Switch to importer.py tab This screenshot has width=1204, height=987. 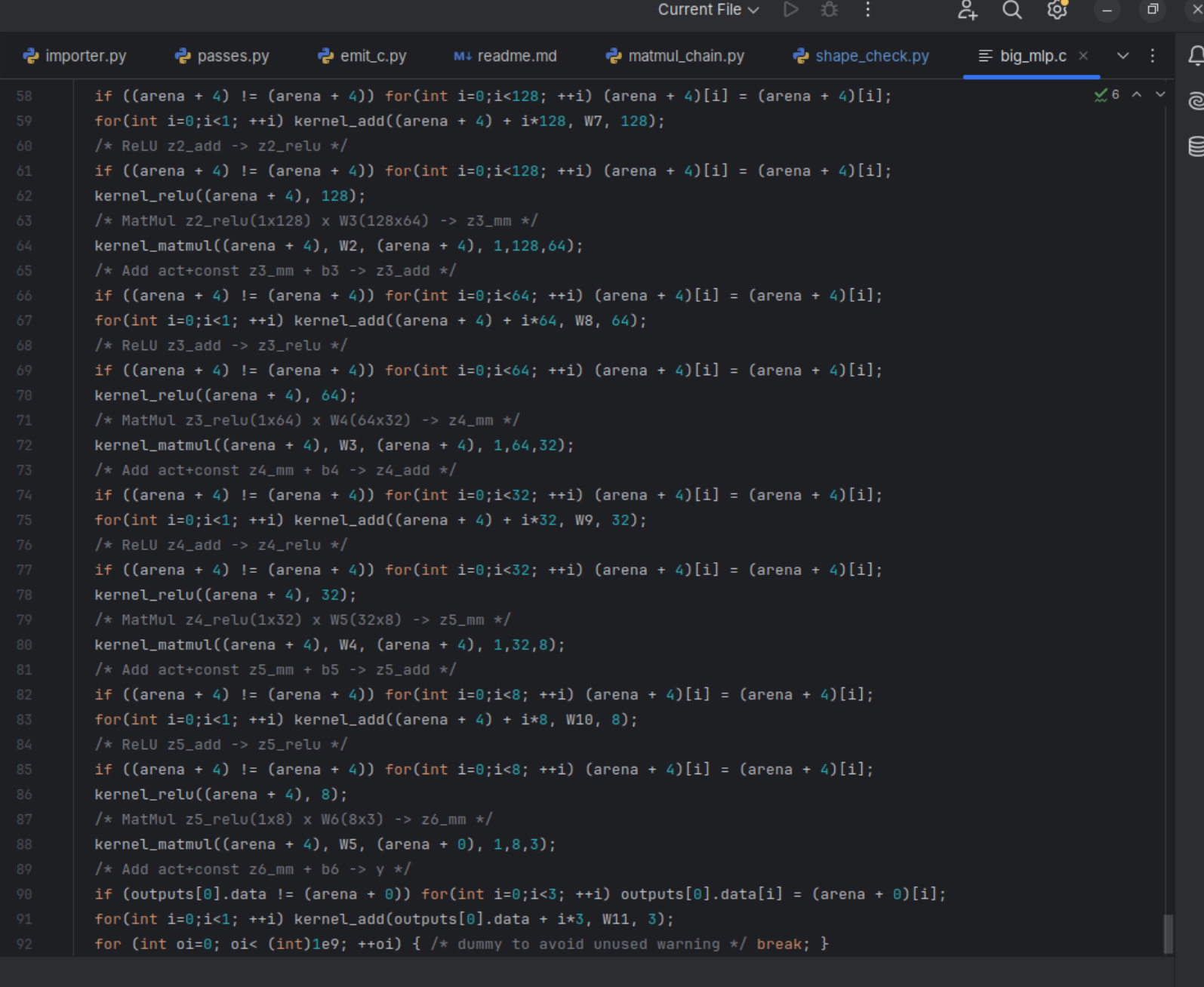pyautogui.click(x=75, y=56)
